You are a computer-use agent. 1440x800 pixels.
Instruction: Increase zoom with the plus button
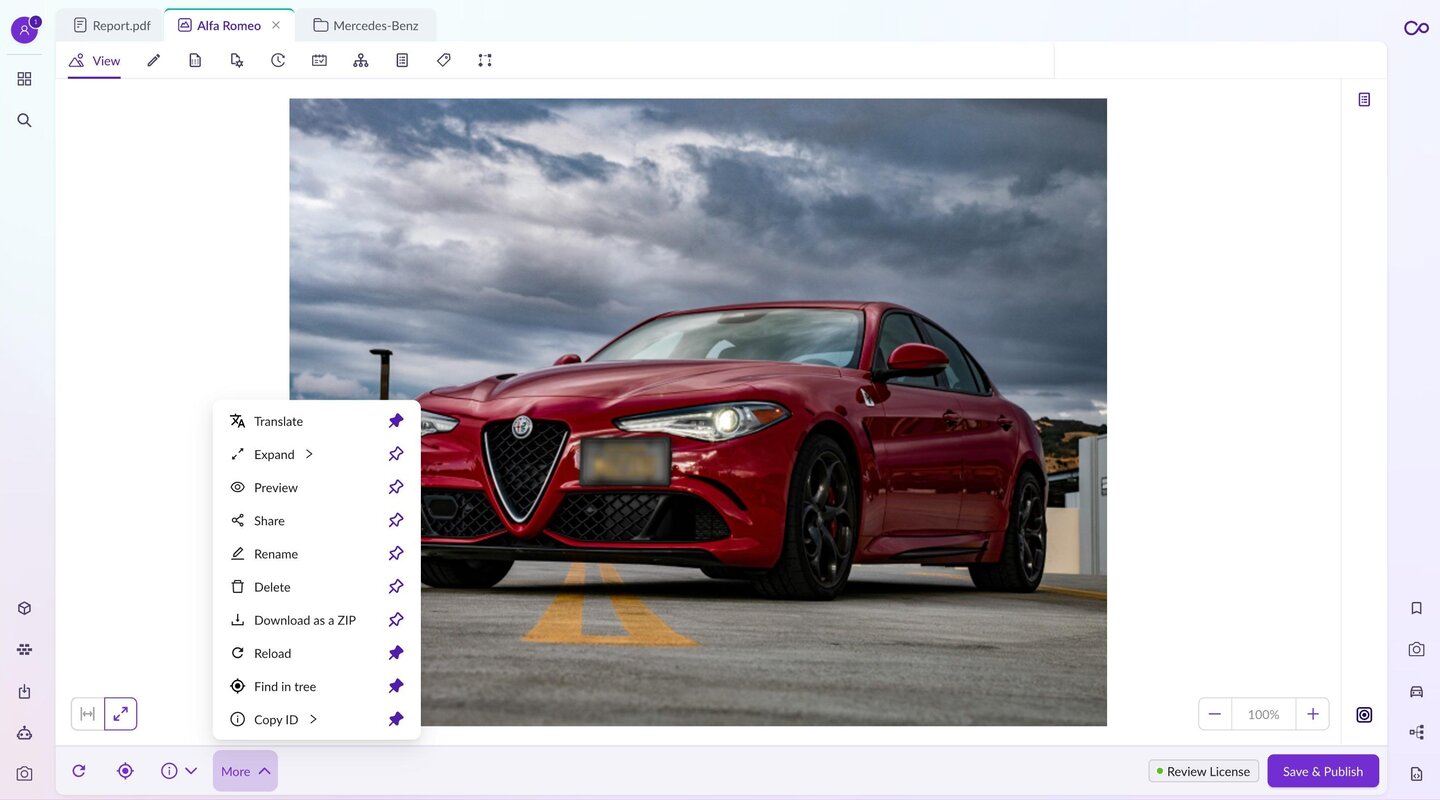click(1312, 714)
